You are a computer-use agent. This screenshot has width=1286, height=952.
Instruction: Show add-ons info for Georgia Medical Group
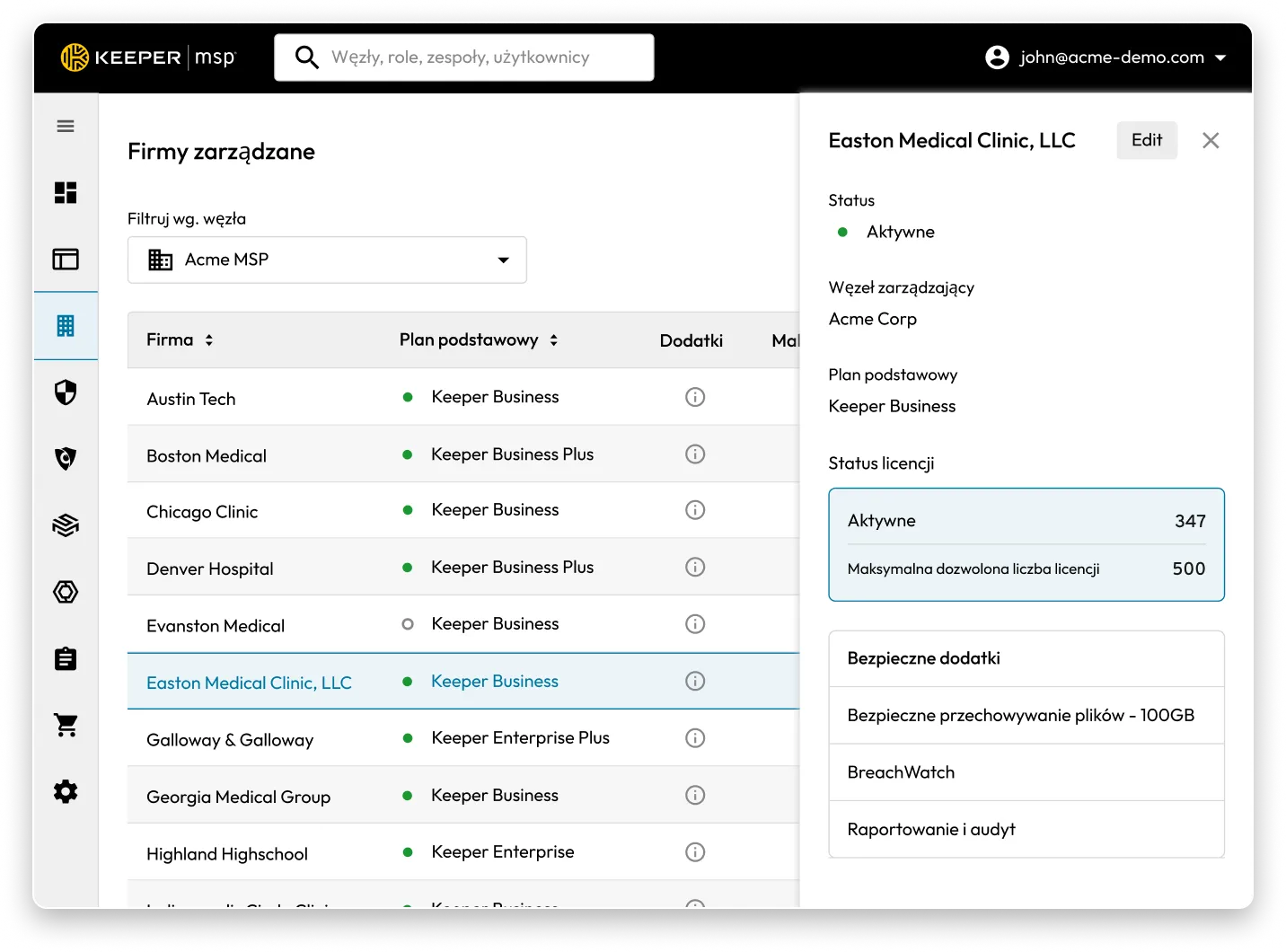[x=695, y=796]
